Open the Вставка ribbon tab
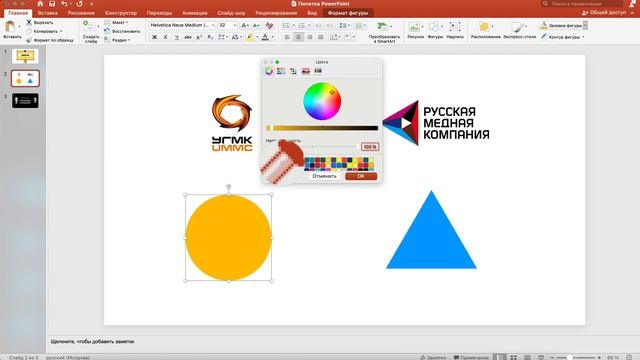The image size is (640, 360). click(x=47, y=13)
